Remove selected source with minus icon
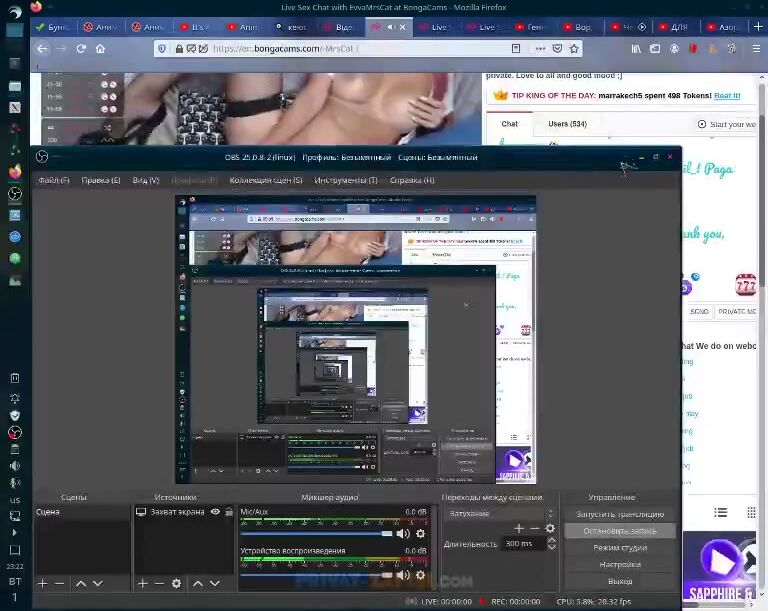This screenshot has height=611, width=768. point(159,583)
